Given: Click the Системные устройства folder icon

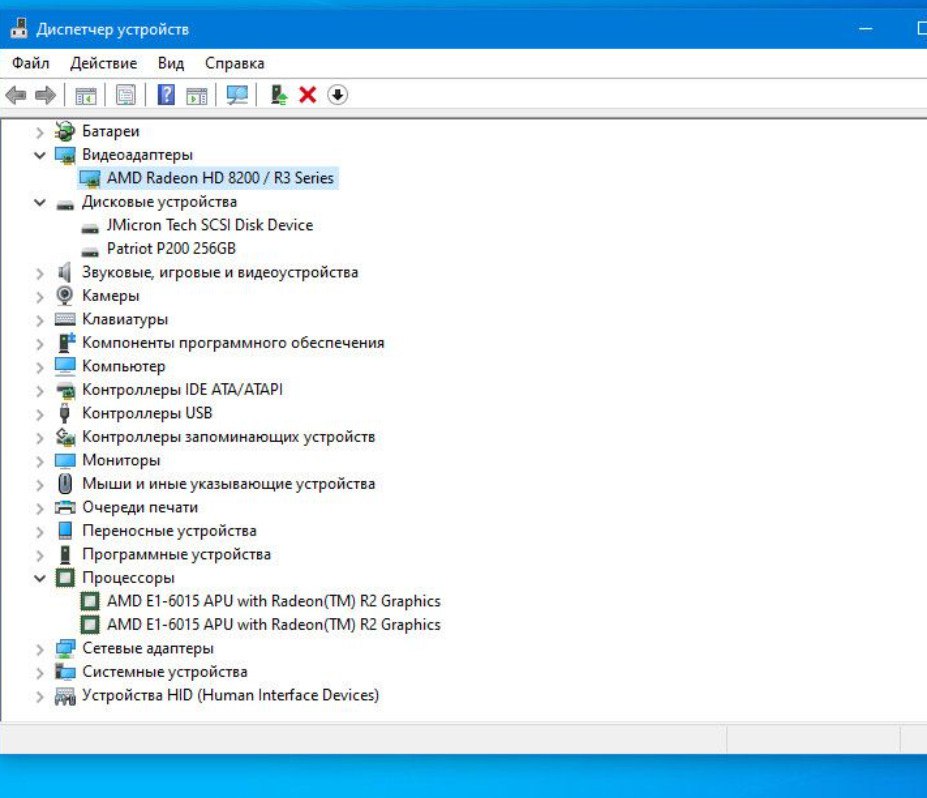Looking at the screenshot, I should 65,672.
